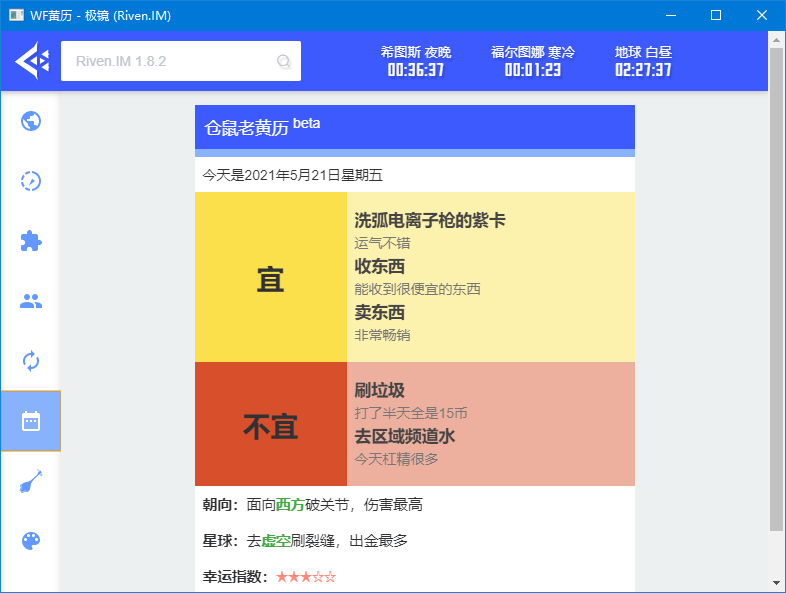Screen dimensions: 786x593
Task: Click the 地球 白昼 timer
Action: (x=643, y=61)
